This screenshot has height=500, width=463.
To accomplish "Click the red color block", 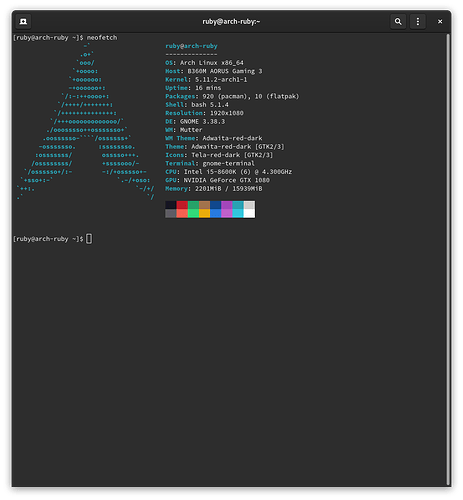I will [182, 205].
